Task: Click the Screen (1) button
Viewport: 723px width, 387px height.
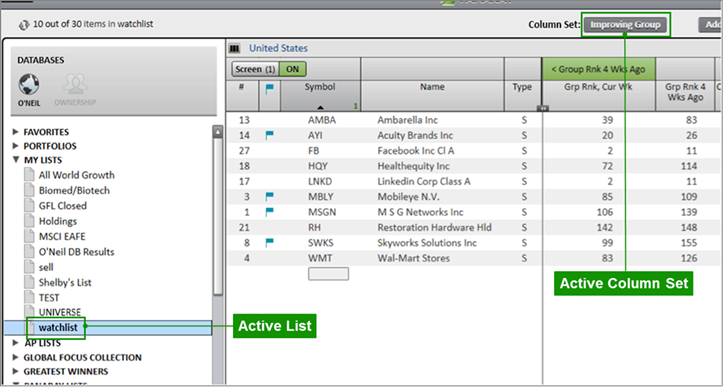Action: click(x=255, y=69)
